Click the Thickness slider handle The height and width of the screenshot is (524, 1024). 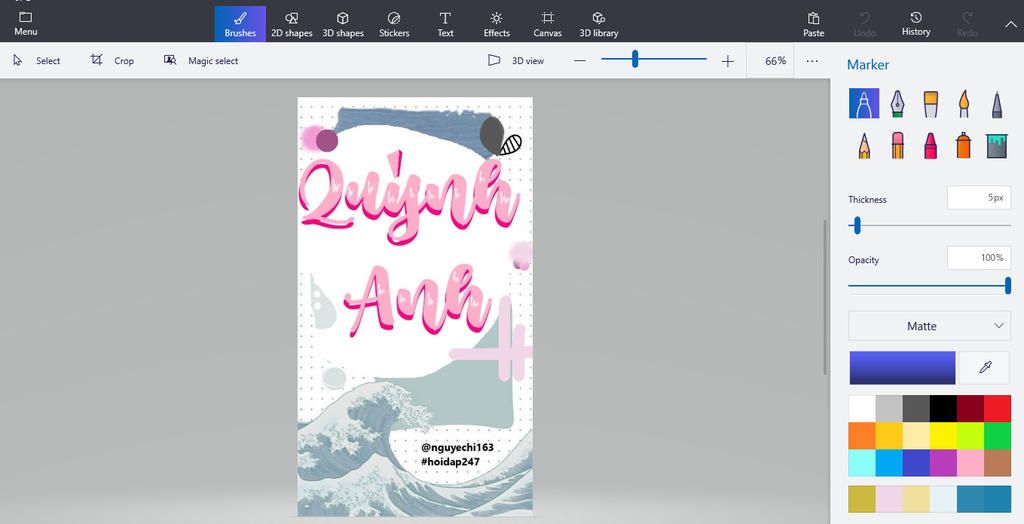[x=857, y=225]
